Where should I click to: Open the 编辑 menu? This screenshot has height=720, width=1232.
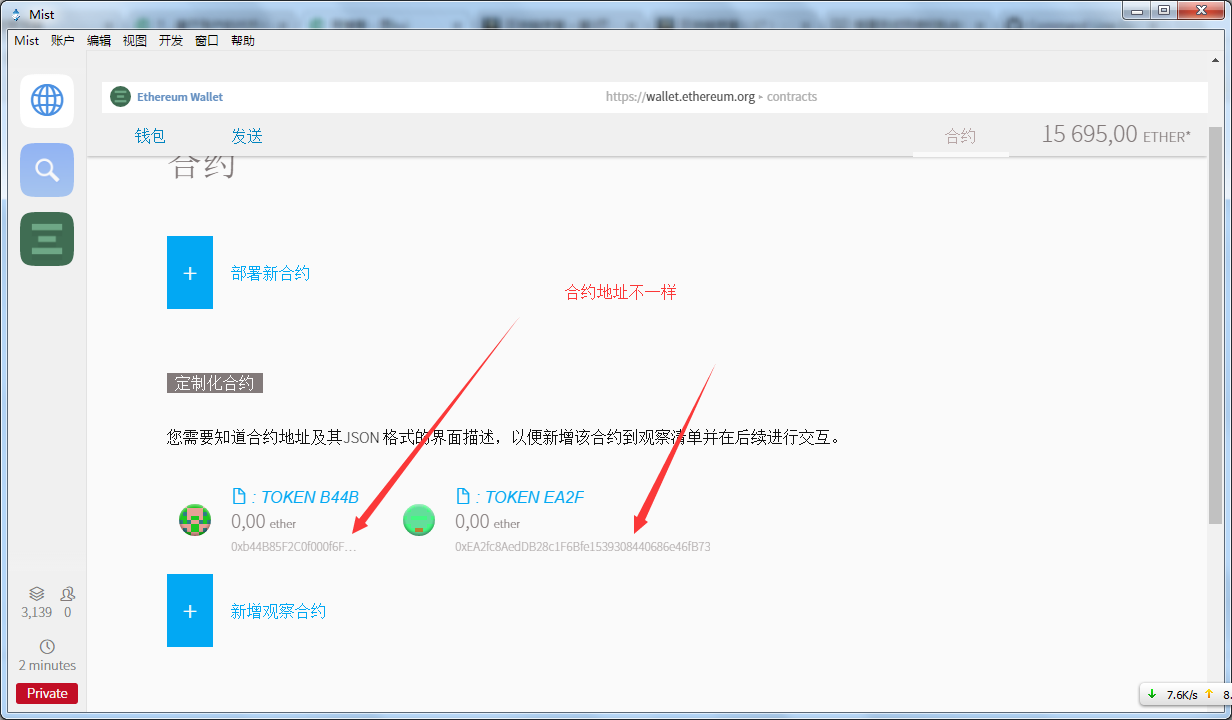99,41
